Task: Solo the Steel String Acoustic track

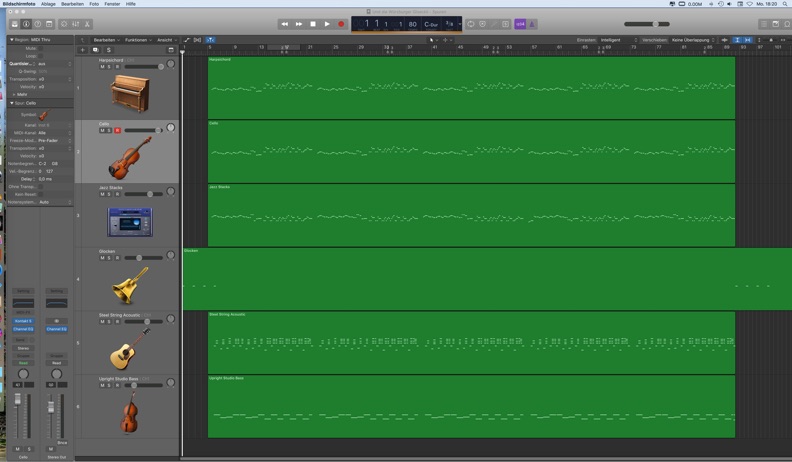Action: coord(109,322)
